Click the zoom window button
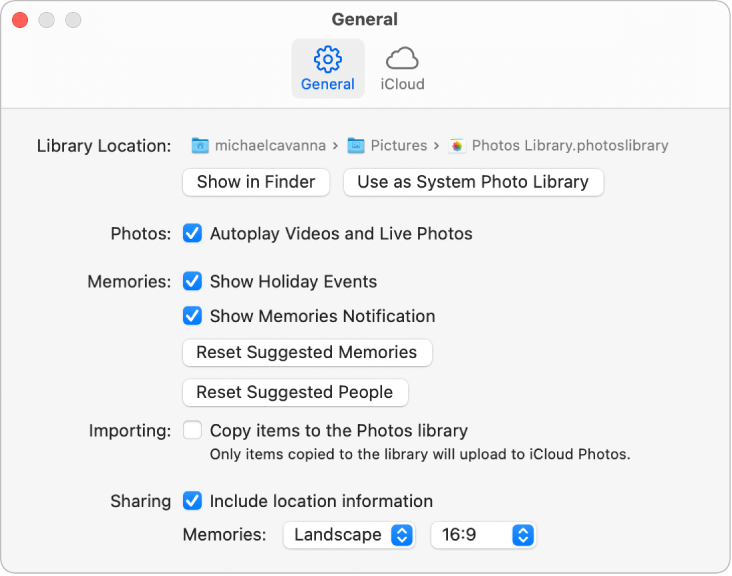The height and width of the screenshot is (576, 732). 72,20
